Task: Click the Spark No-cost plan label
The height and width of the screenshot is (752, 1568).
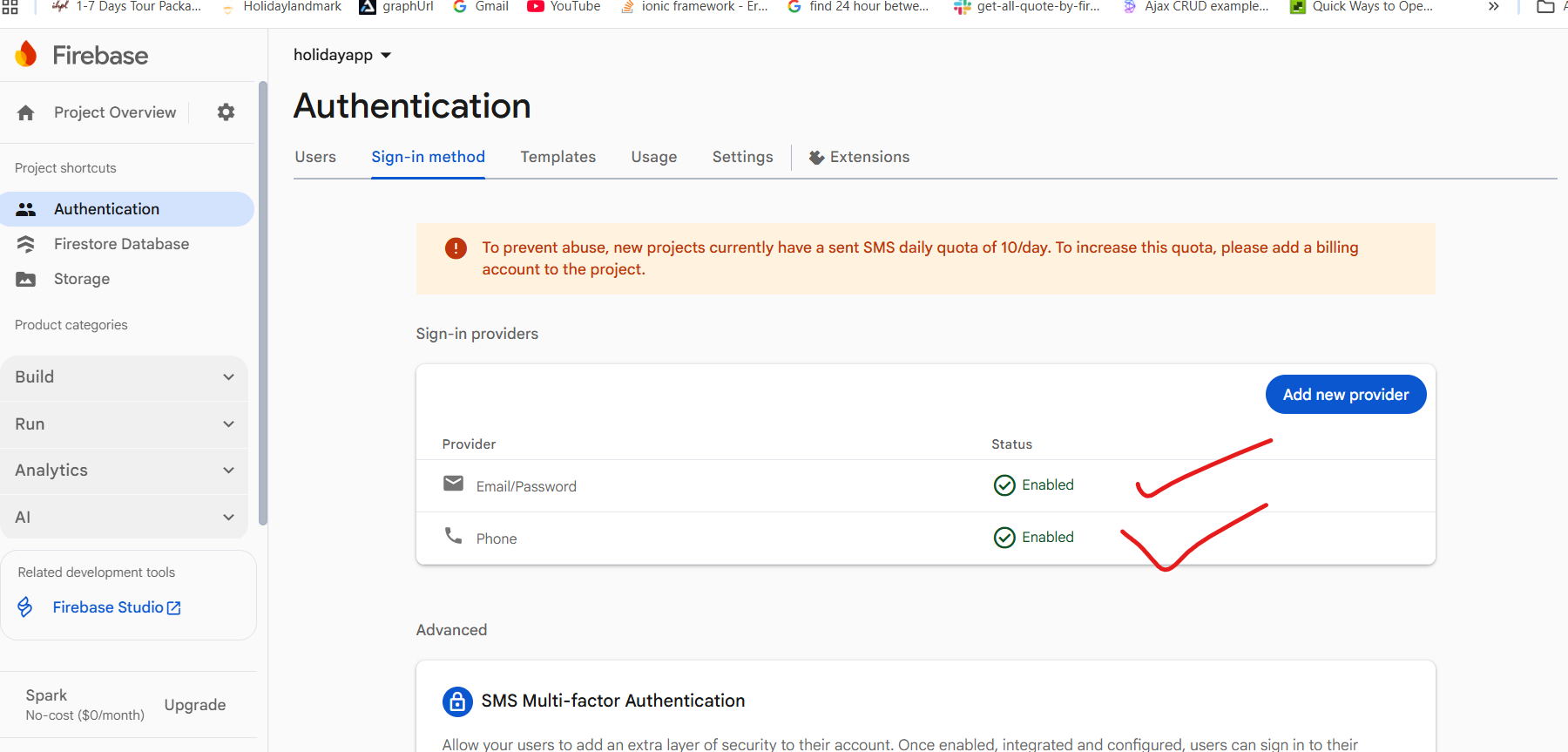Action: [84, 705]
